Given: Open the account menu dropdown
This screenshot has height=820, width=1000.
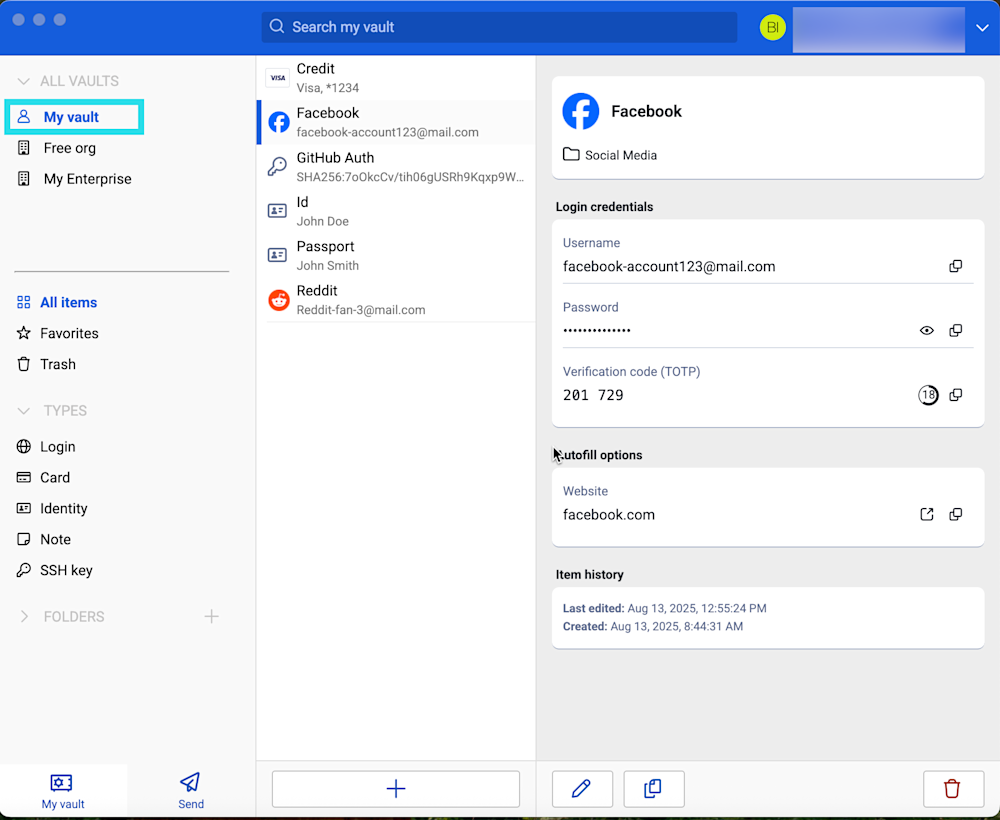Looking at the screenshot, I should 981,28.
